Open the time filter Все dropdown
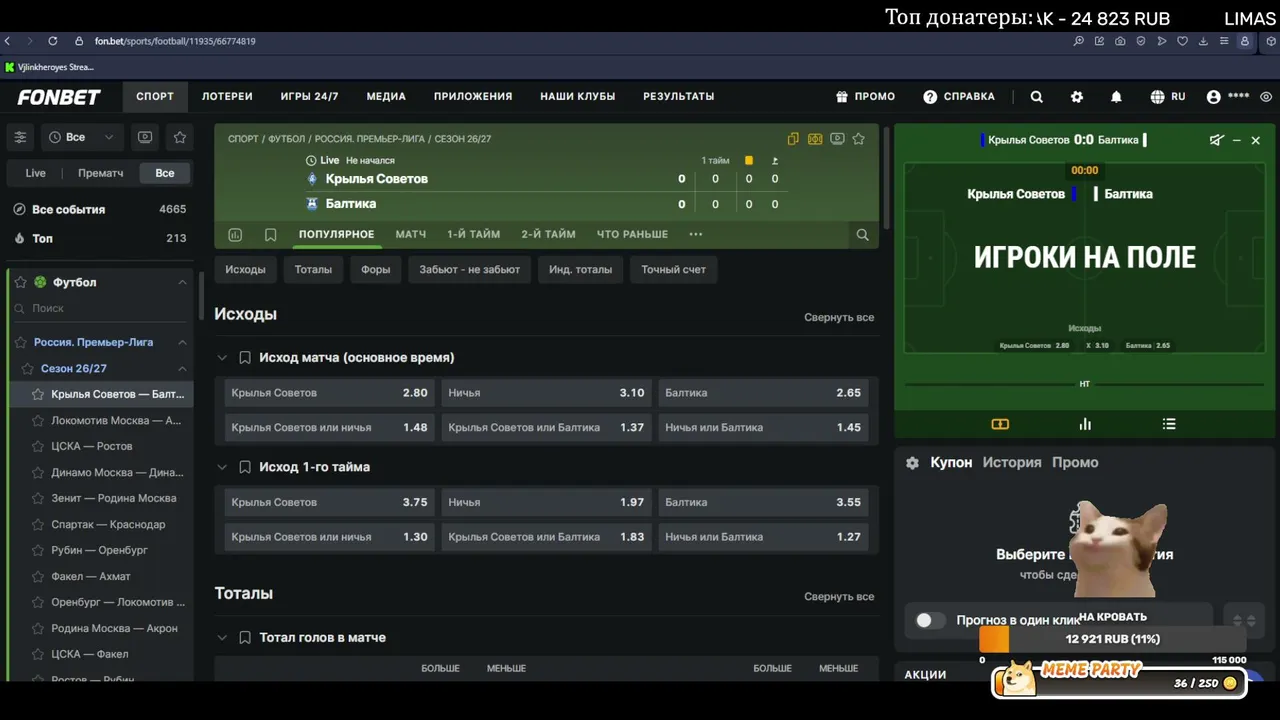 click(x=81, y=137)
